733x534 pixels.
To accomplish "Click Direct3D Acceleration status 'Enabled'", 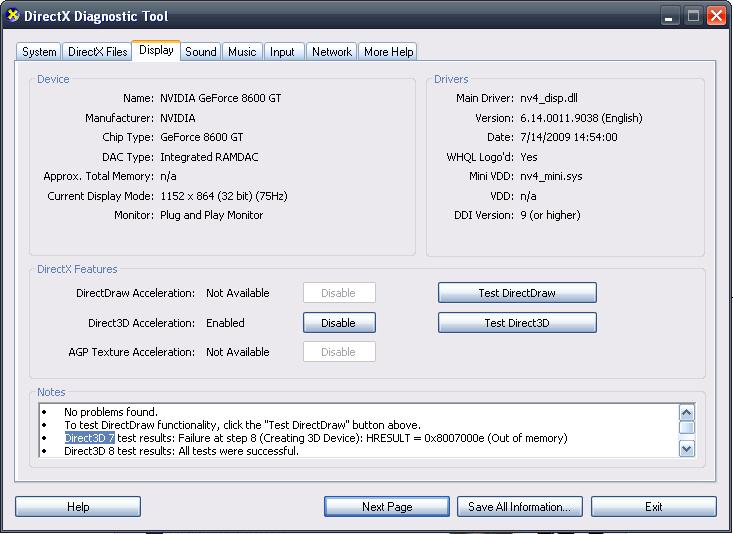I will tap(225, 323).
